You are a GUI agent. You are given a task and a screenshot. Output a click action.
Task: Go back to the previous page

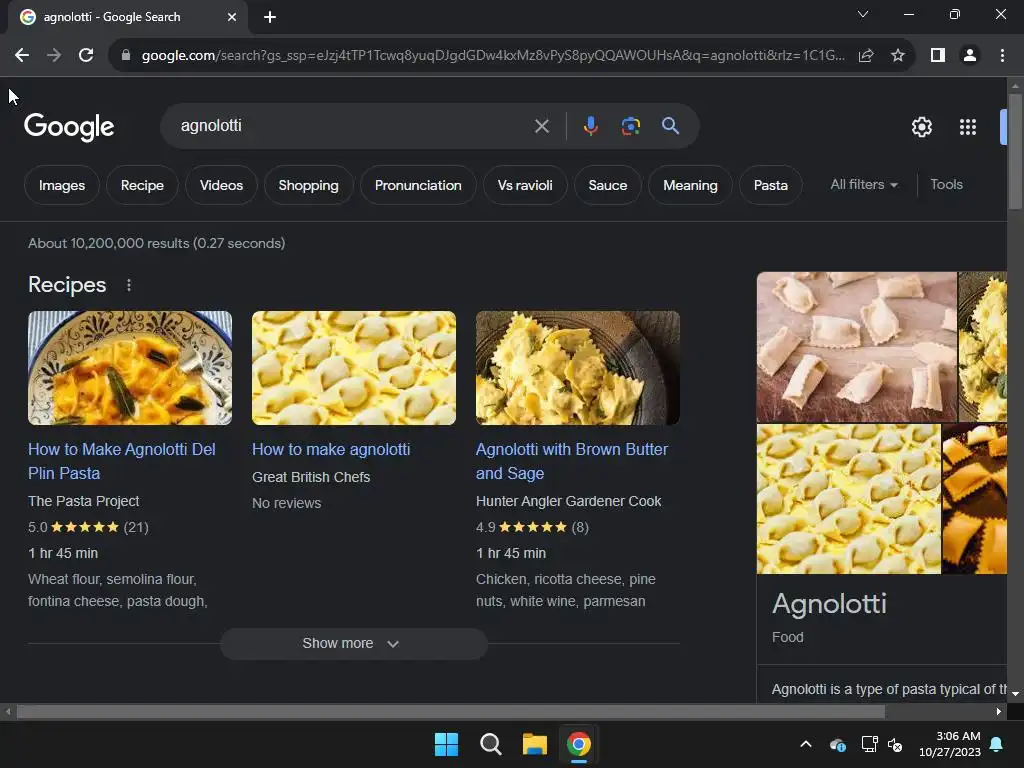tap(22, 56)
